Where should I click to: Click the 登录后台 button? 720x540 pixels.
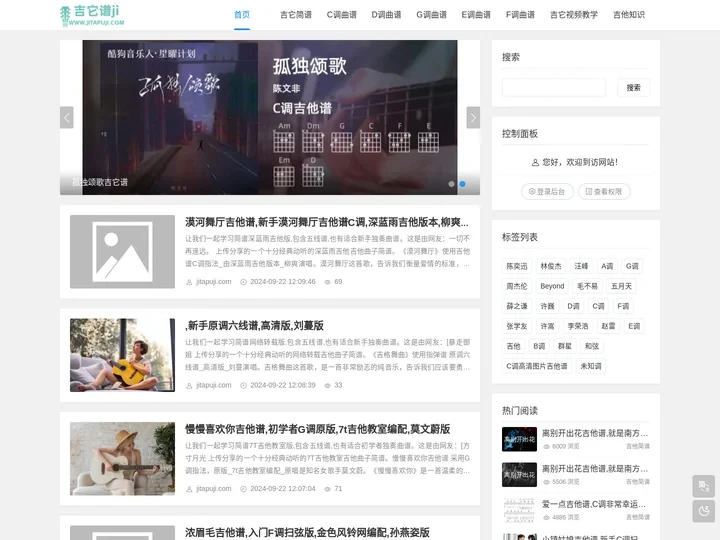tap(547, 191)
